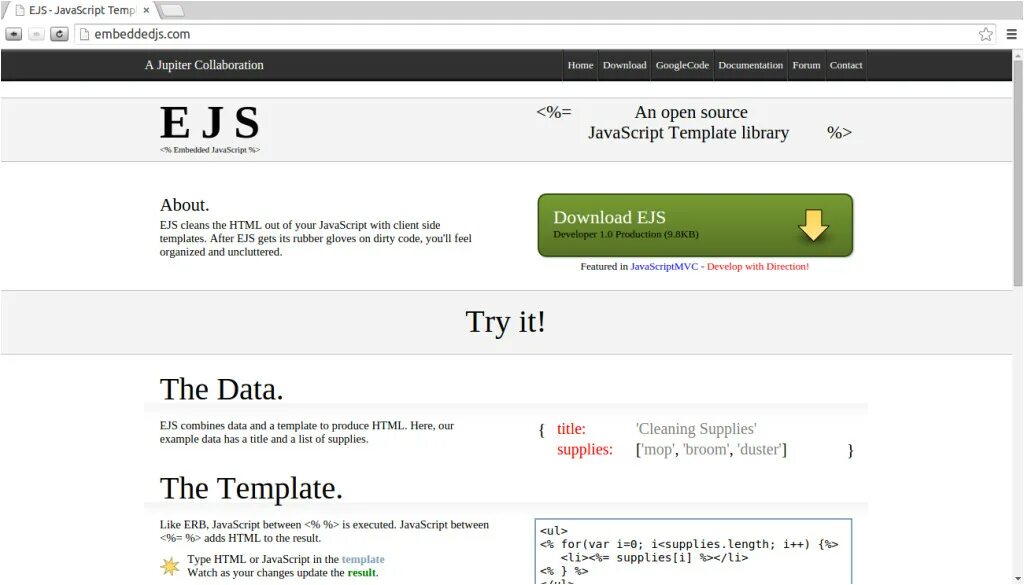Open the Forum nav item
The width and height of the screenshot is (1024, 585).
806,65
